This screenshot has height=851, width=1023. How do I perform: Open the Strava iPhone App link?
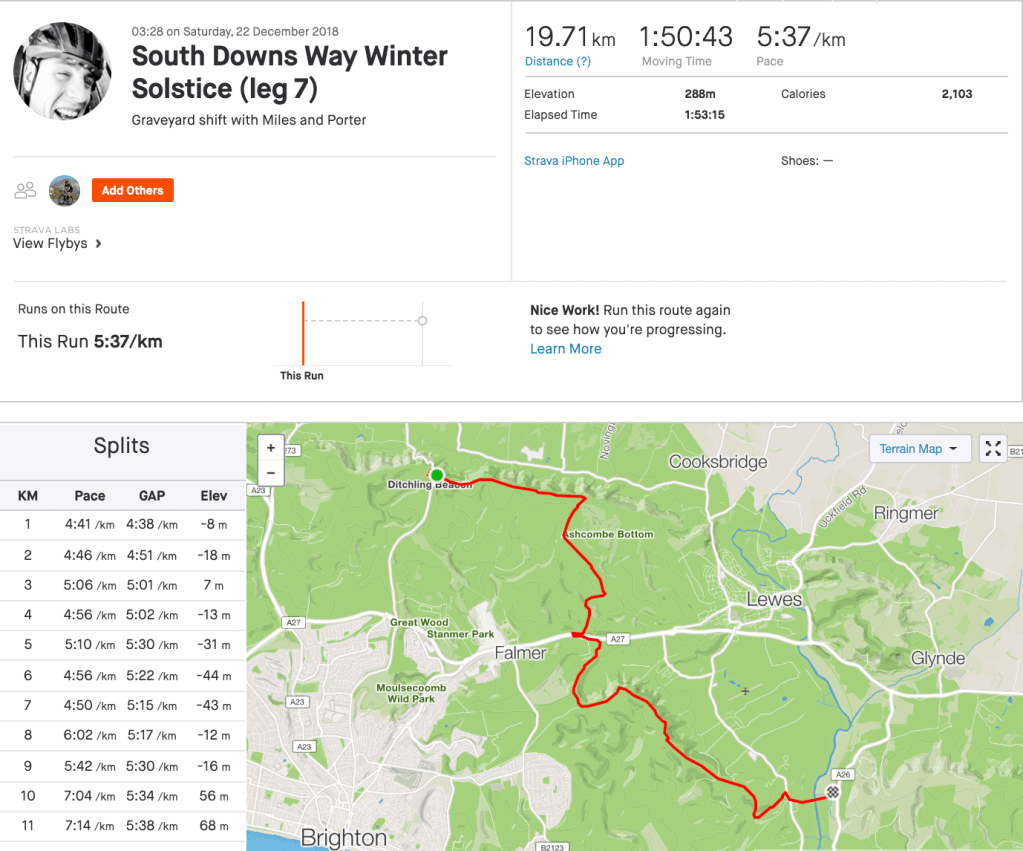[574, 161]
